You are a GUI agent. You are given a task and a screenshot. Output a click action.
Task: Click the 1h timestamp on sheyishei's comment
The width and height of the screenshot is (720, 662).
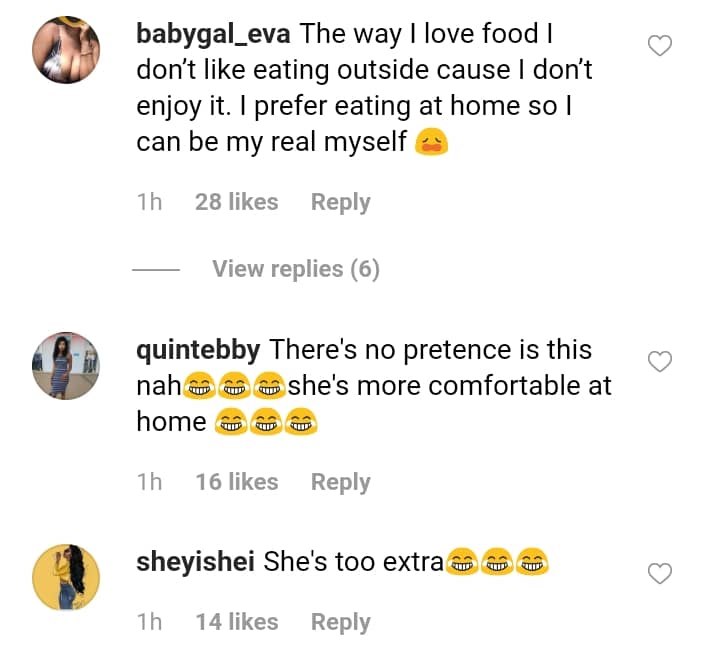pos(149,622)
